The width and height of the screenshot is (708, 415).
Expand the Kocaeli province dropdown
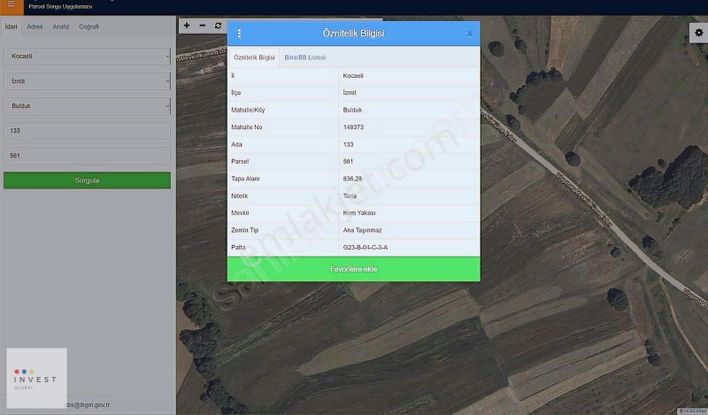pos(87,56)
